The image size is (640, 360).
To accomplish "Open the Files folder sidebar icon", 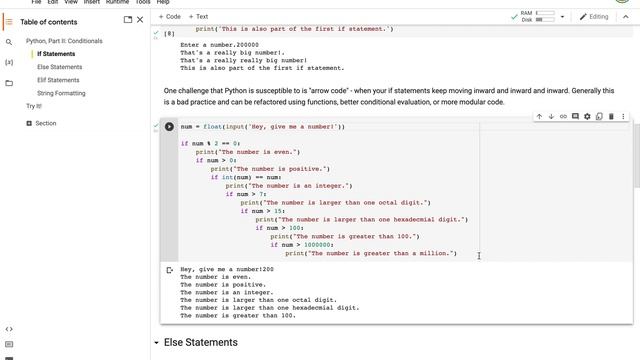I will (x=9, y=83).
